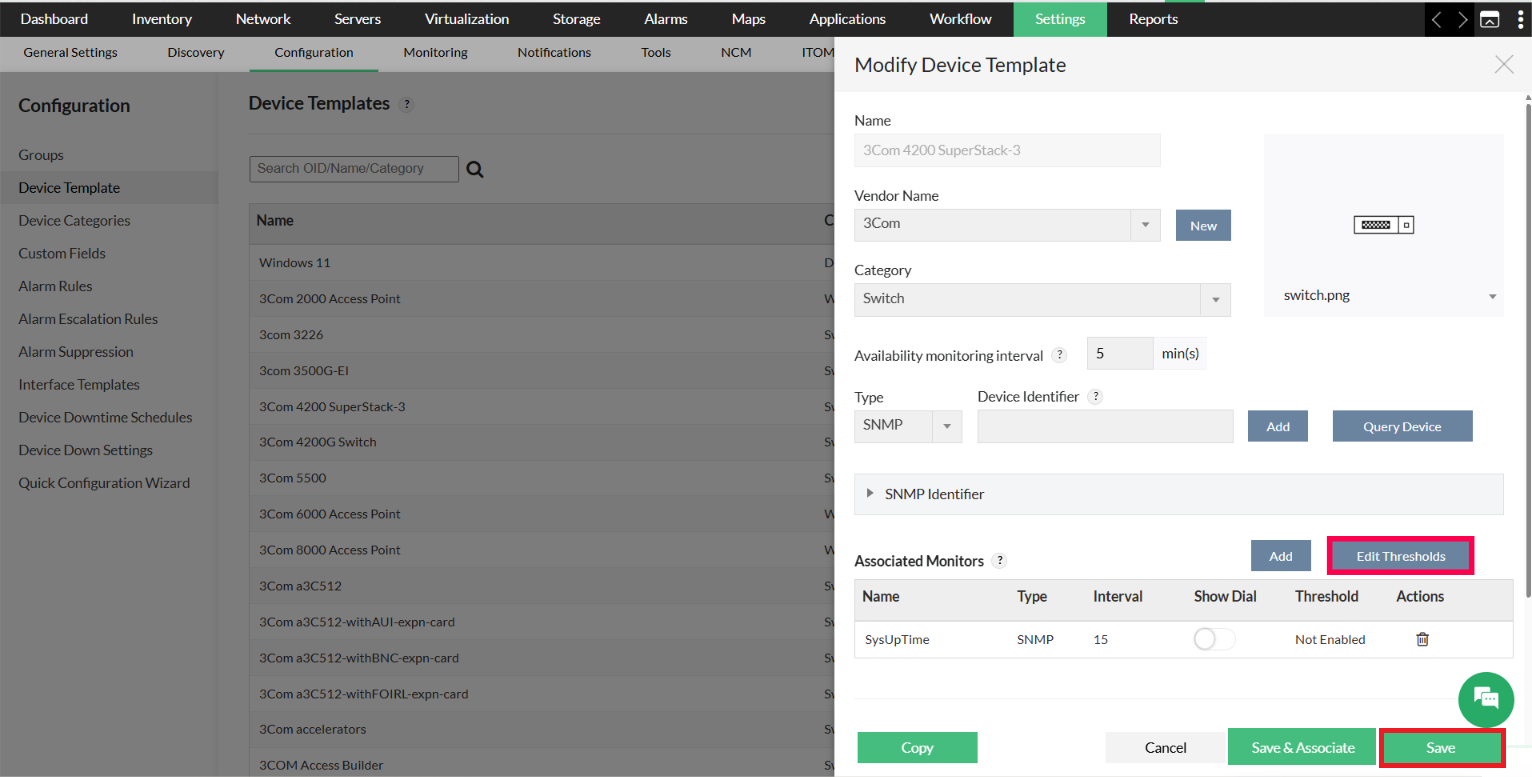The height and width of the screenshot is (777, 1532).
Task: Click the Query Device button
Action: (1402, 427)
